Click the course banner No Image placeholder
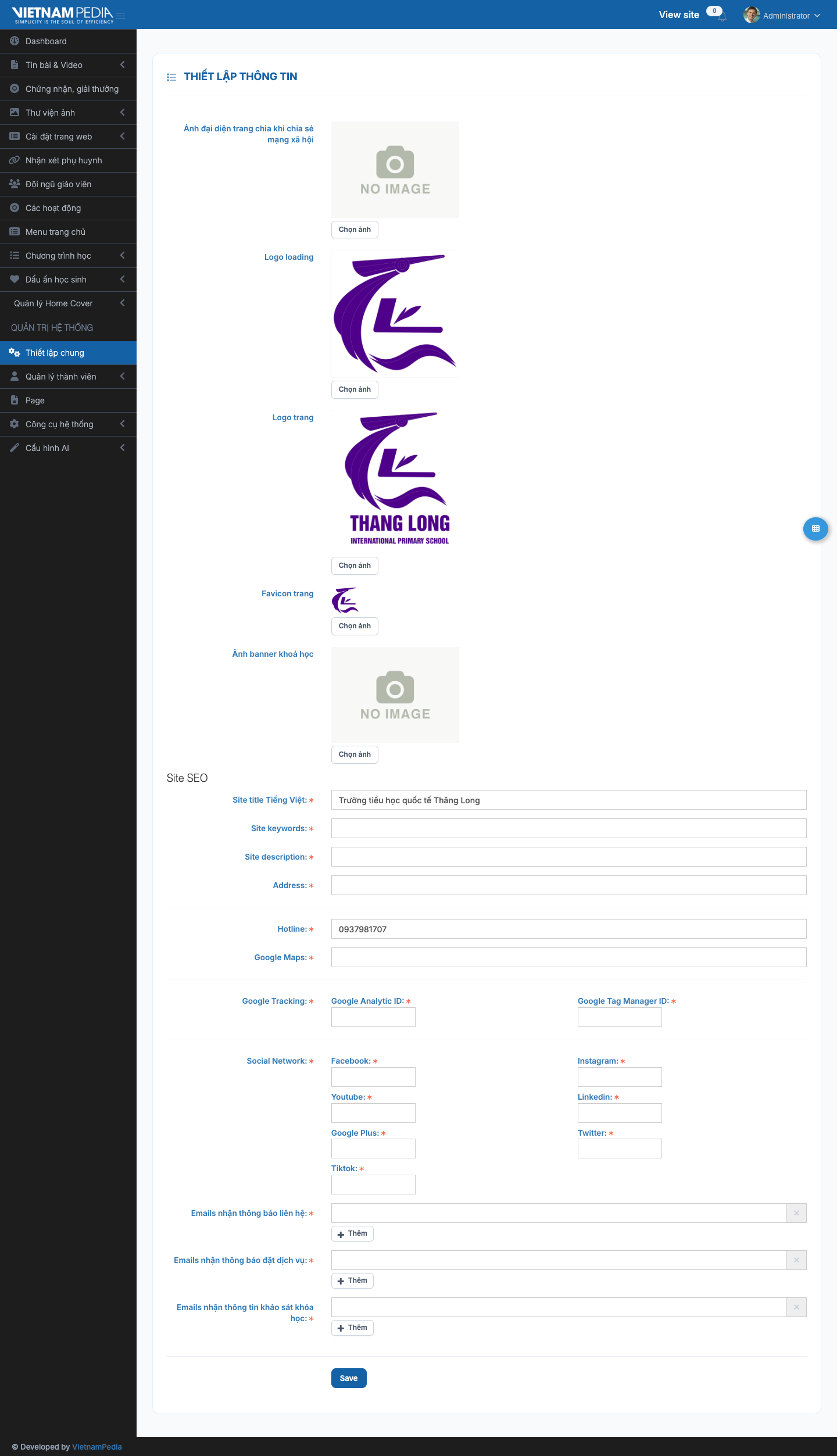The height and width of the screenshot is (1456, 837). [x=395, y=695]
